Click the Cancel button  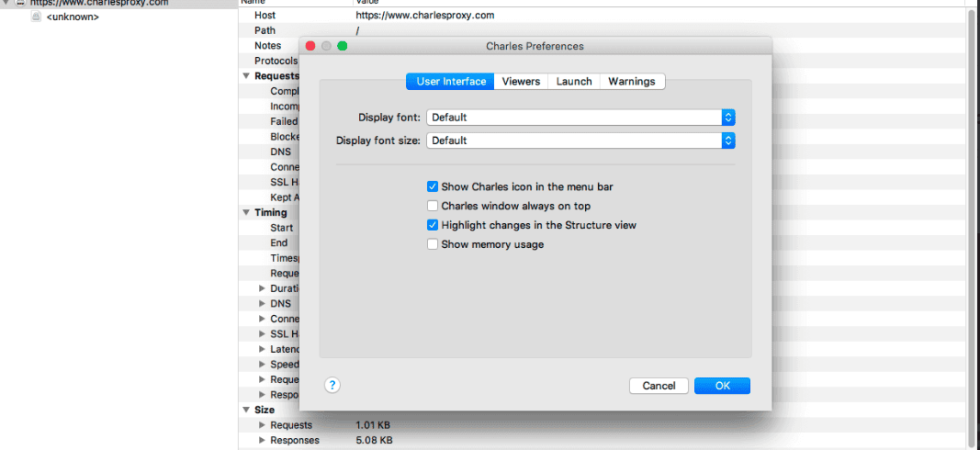coord(659,386)
